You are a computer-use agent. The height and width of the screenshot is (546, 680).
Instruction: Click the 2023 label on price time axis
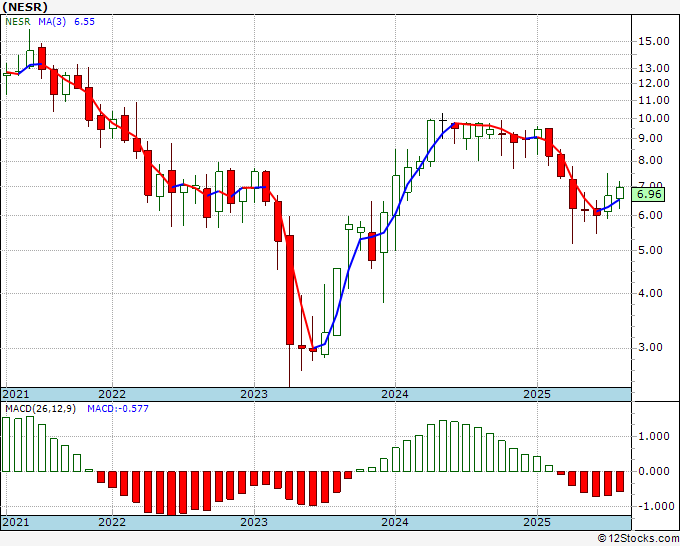pos(254,394)
